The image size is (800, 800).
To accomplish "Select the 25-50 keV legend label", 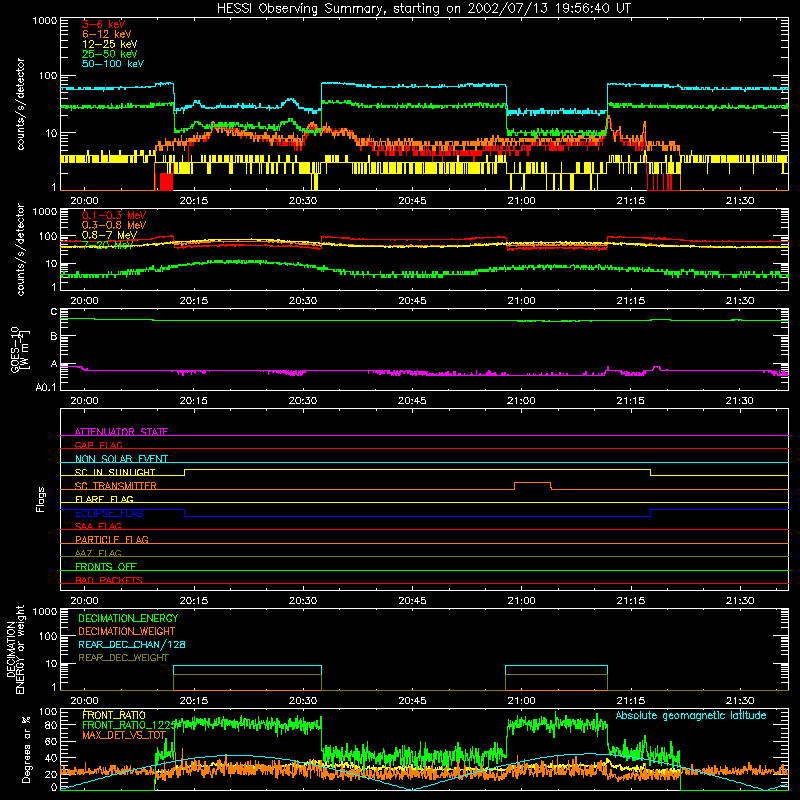I will 110,54.
